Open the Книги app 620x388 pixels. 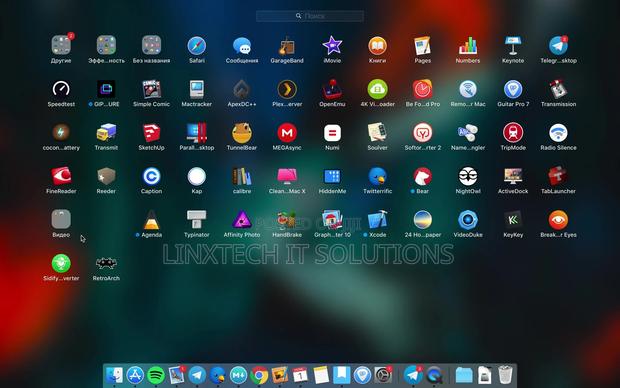(377, 46)
